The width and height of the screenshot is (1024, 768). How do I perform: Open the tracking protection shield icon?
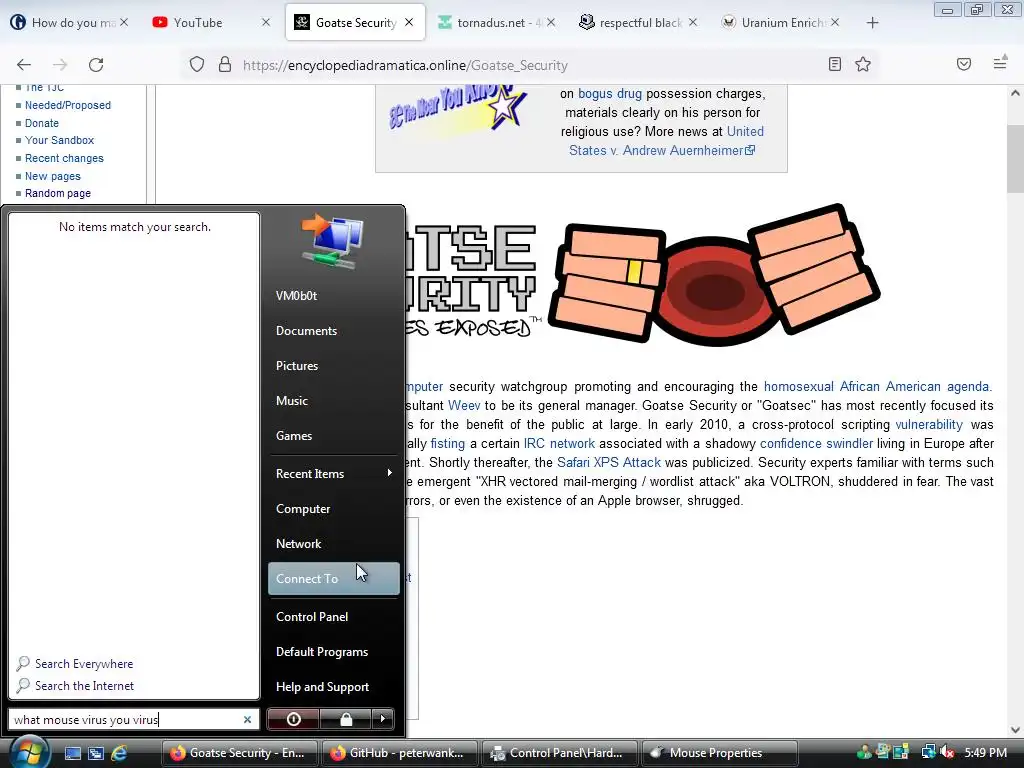tap(197, 65)
